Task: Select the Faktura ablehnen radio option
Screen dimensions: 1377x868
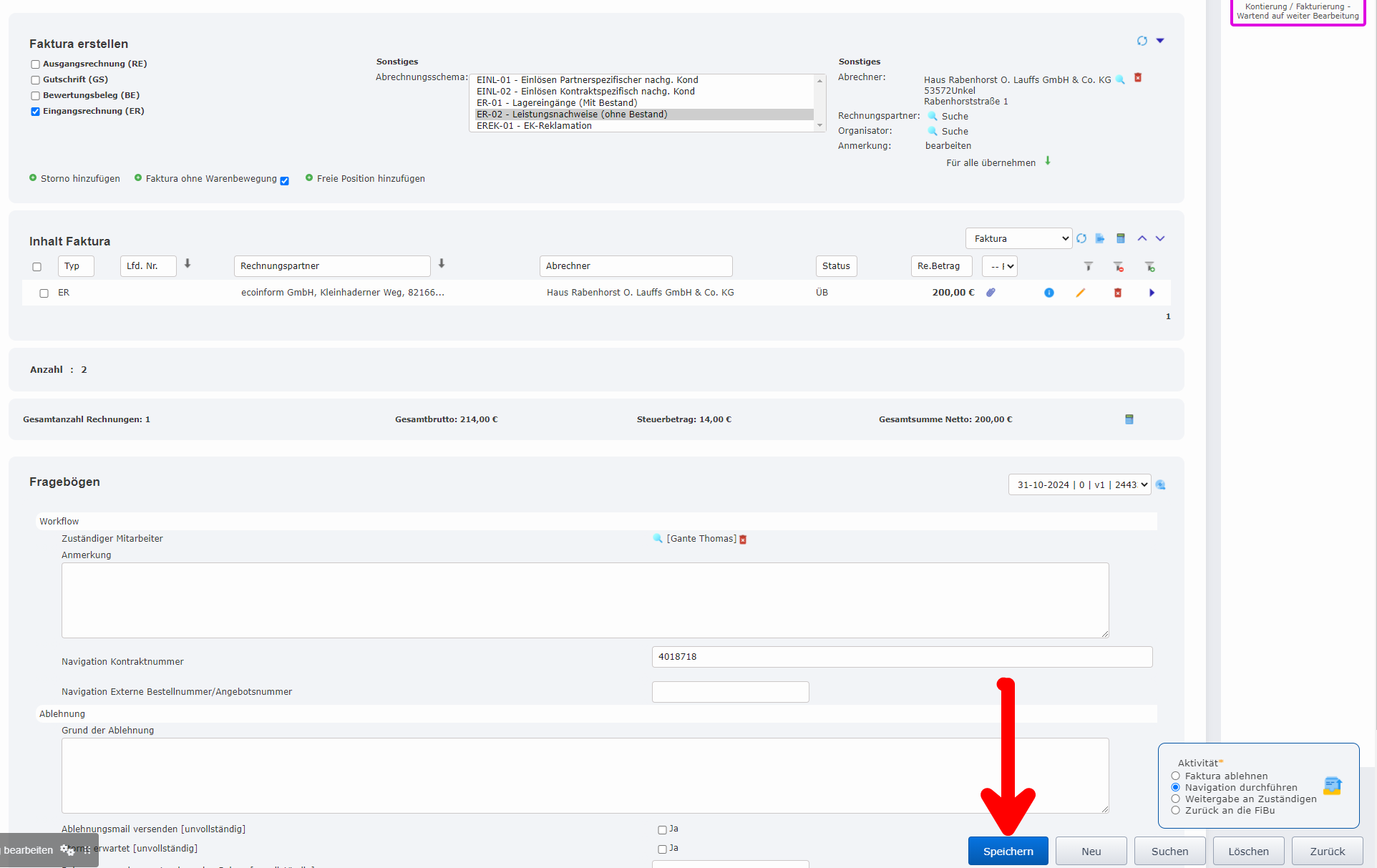Action: [1175, 776]
